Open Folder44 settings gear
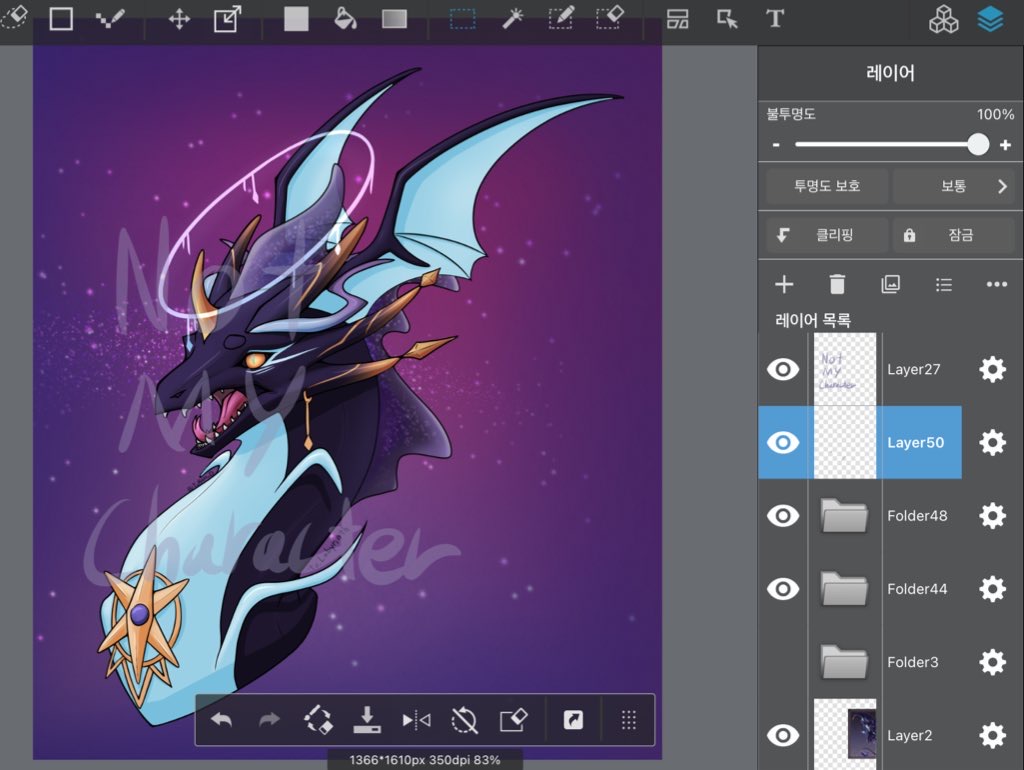1024x770 pixels. (x=992, y=589)
